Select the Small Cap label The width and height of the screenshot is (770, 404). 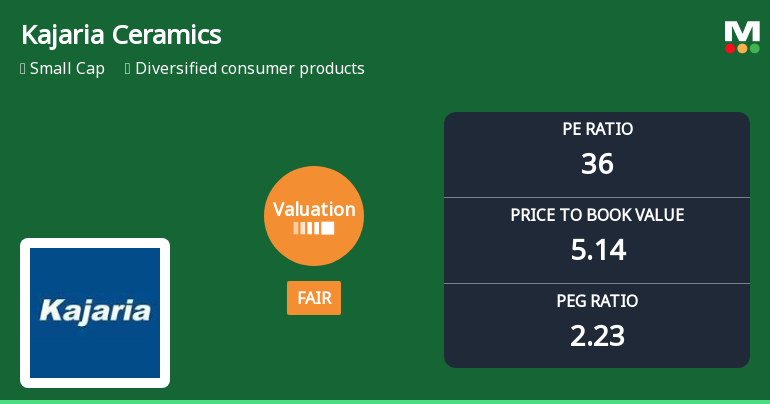click(x=67, y=69)
